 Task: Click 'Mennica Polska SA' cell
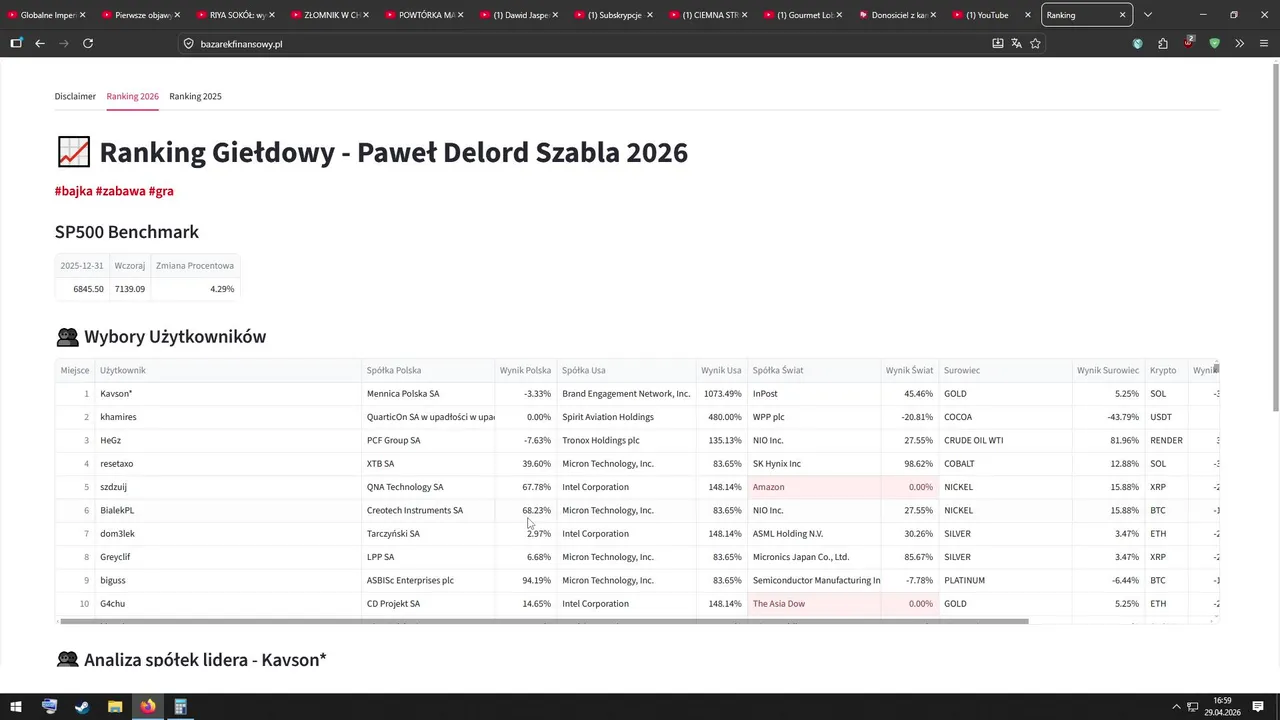[428, 393]
